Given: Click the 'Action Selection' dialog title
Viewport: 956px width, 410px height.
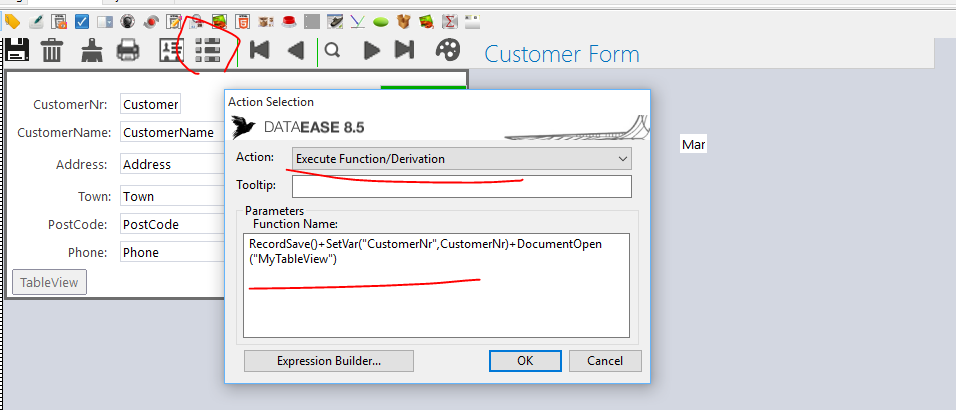Looking at the screenshot, I should coord(271,102).
